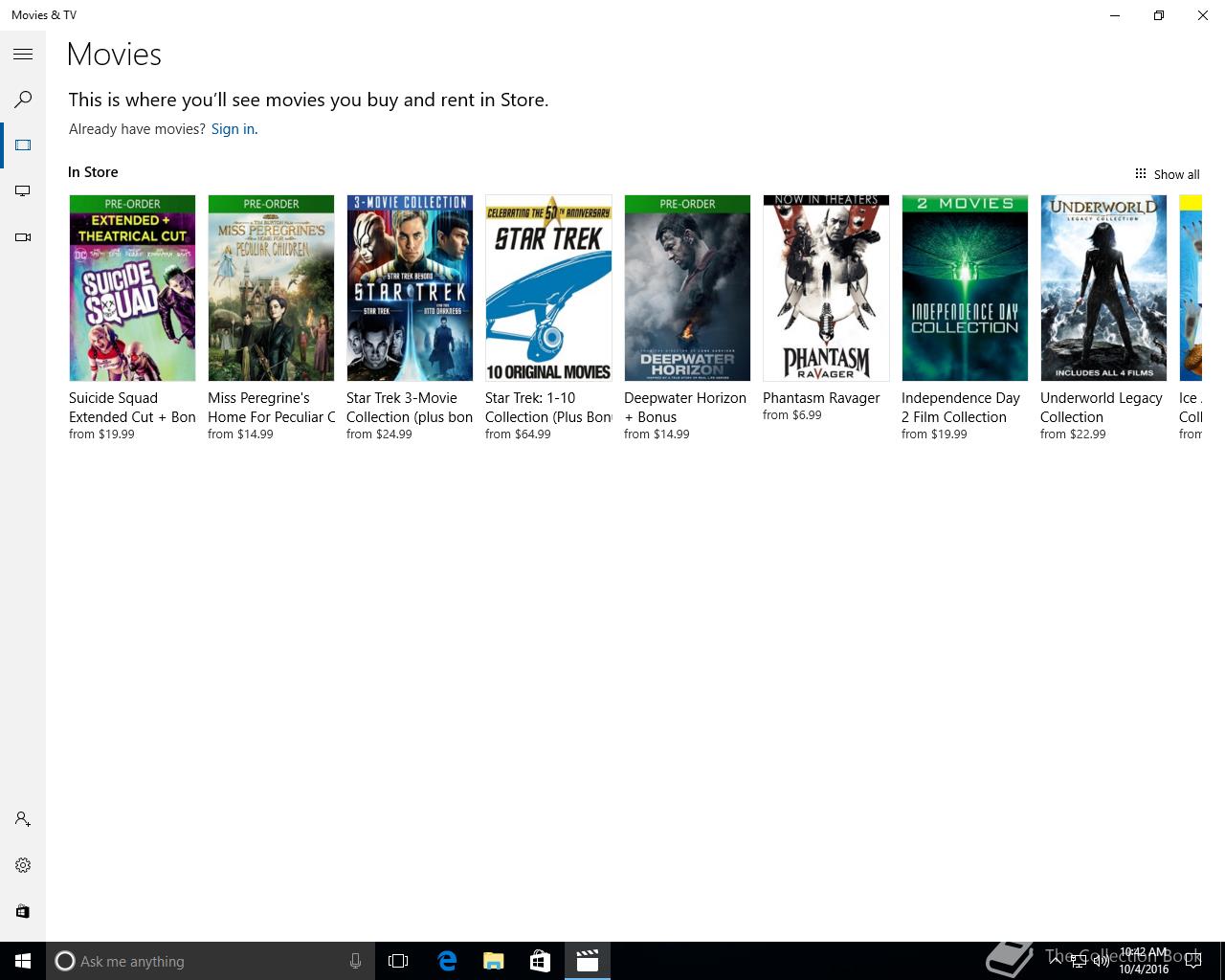Open Suicide Squad Extended Cut poster
The width and height of the screenshot is (1225, 980).
(132, 288)
